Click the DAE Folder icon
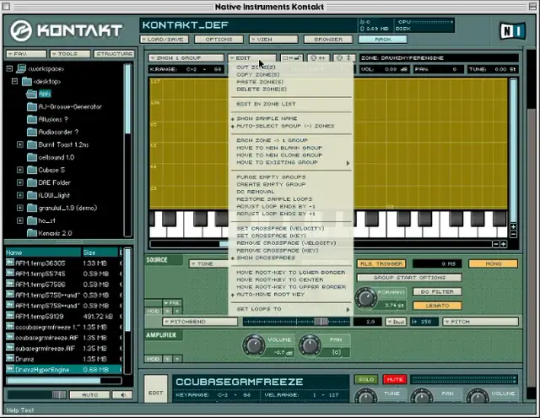The height and width of the screenshot is (418, 540). point(32,182)
